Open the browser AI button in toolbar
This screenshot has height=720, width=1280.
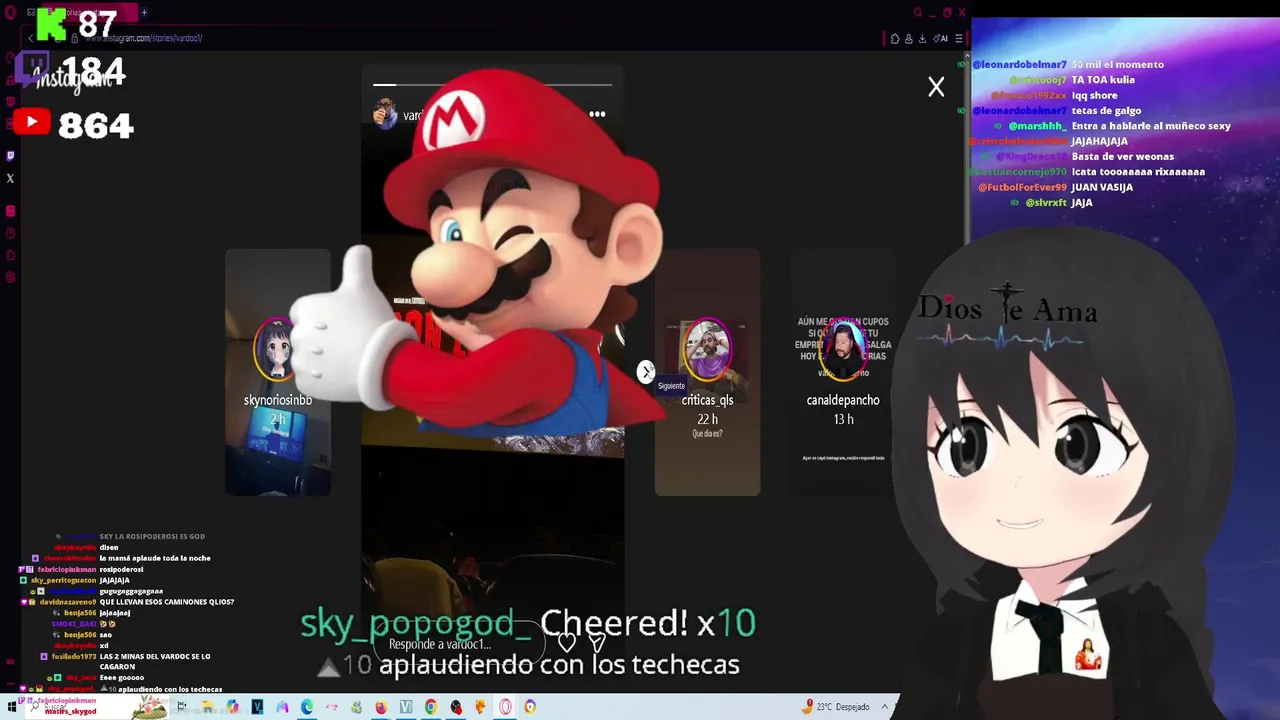[x=941, y=38]
